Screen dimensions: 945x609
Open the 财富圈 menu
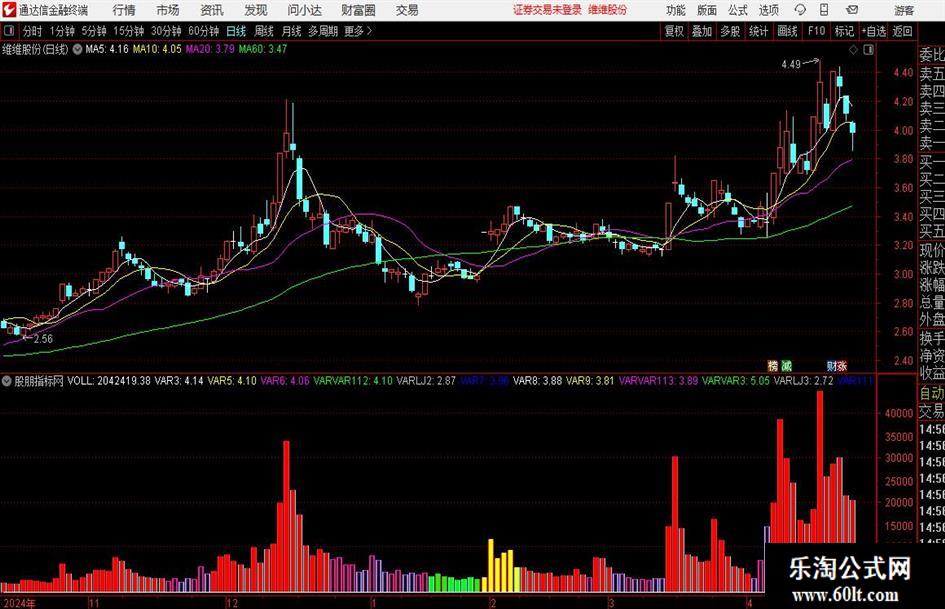[358, 10]
